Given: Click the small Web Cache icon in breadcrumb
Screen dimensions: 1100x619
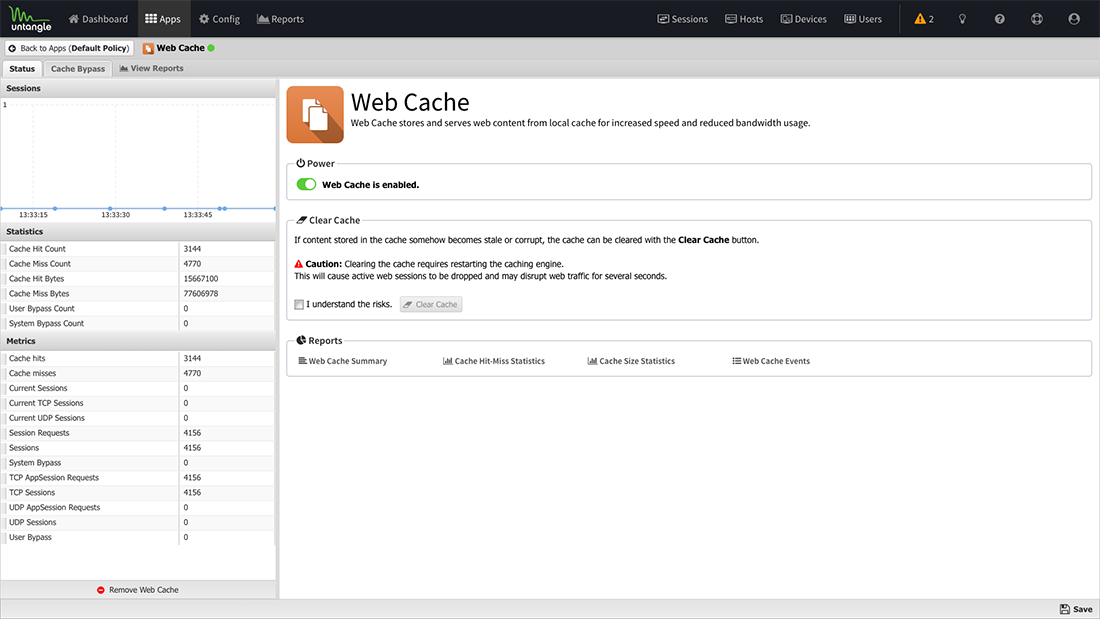Looking at the screenshot, I should click(x=148, y=48).
